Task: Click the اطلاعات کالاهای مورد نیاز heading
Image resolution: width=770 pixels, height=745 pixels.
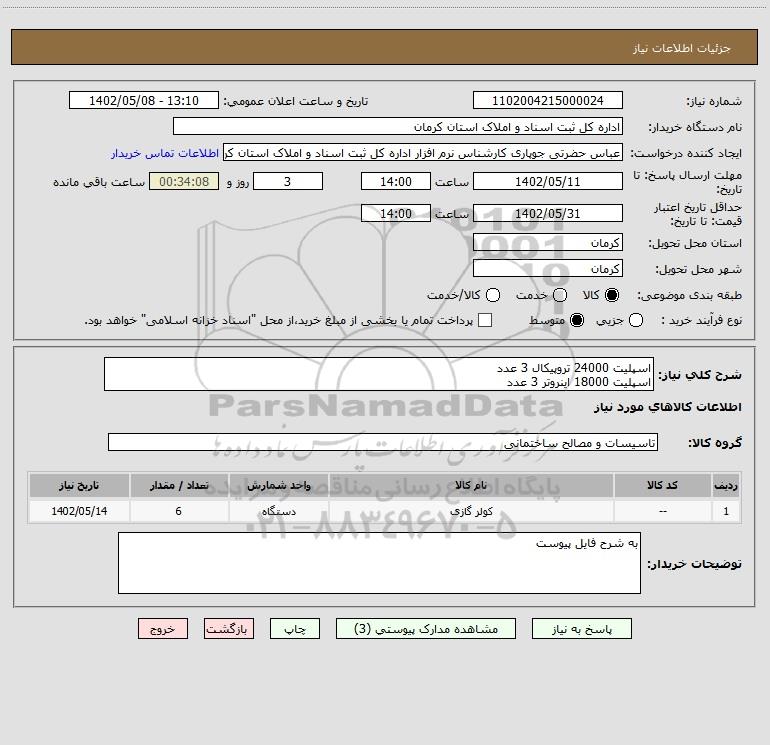Action: pos(667,407)
